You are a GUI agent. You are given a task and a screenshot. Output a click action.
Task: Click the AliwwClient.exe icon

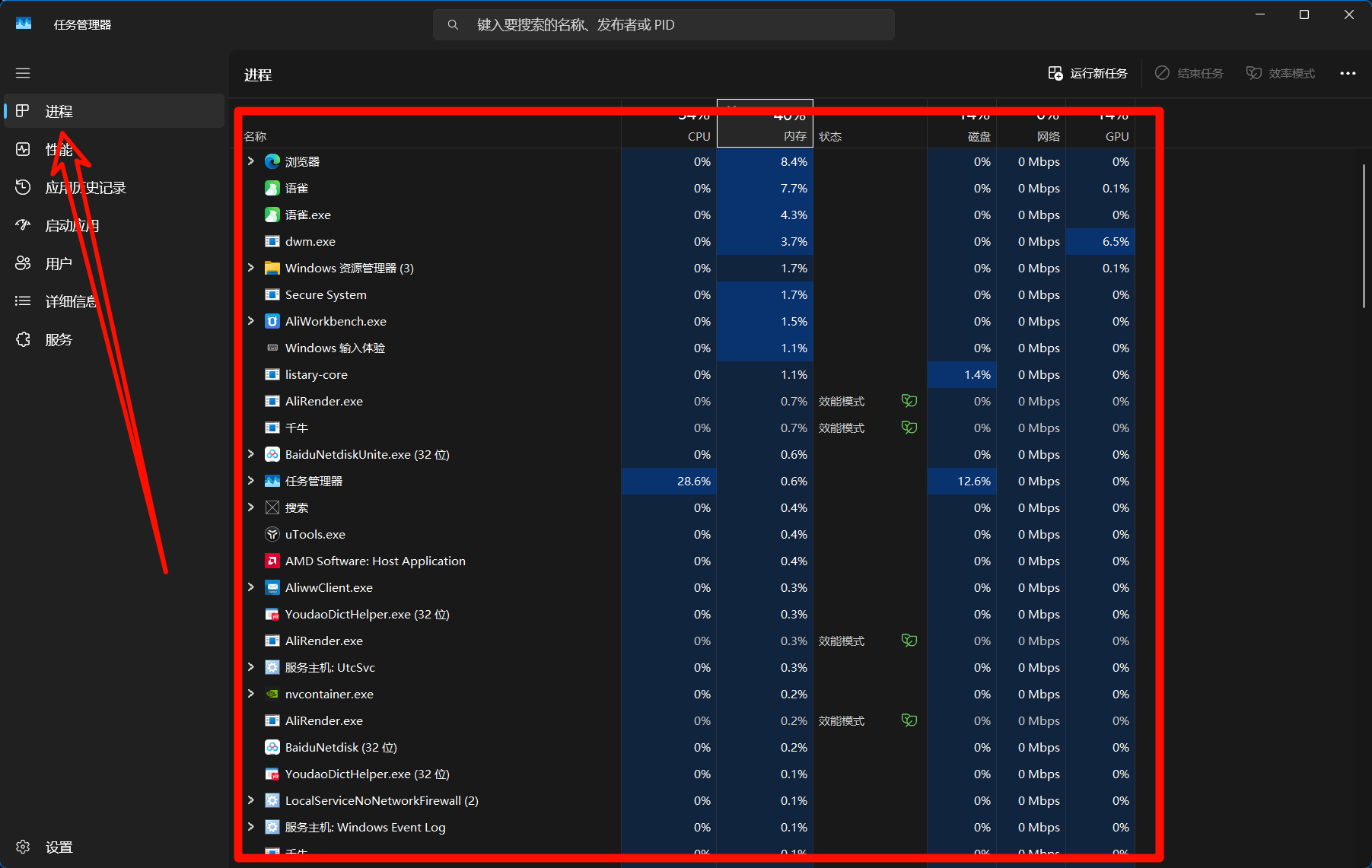pos(272,587)
